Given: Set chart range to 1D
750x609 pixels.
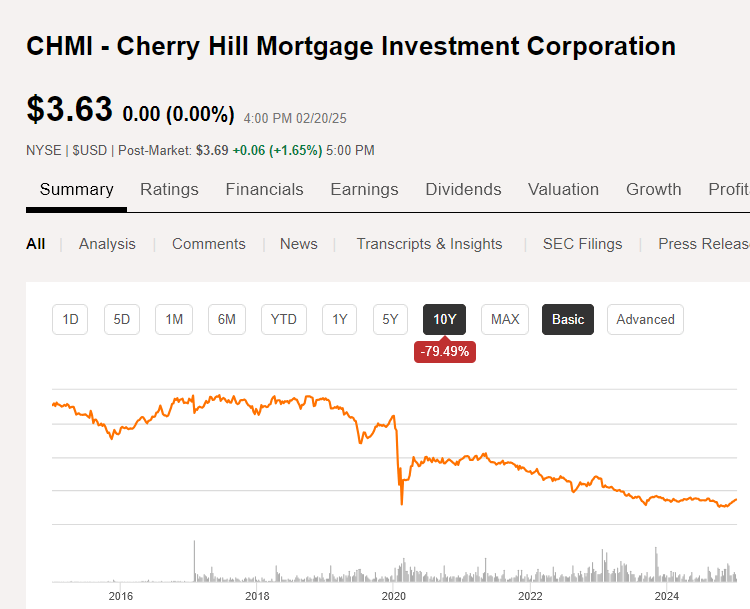Looking at the screenshot, I should [70, 319].
